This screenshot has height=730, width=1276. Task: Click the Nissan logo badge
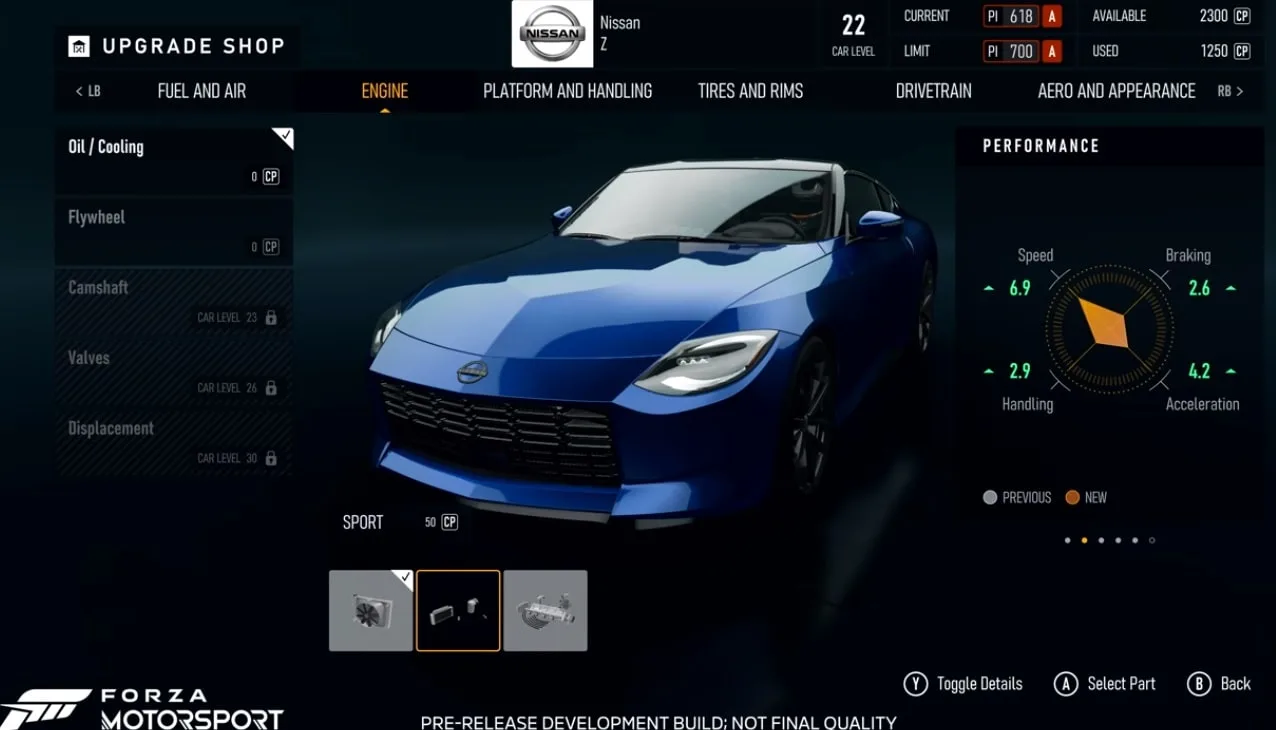point(552,34)
